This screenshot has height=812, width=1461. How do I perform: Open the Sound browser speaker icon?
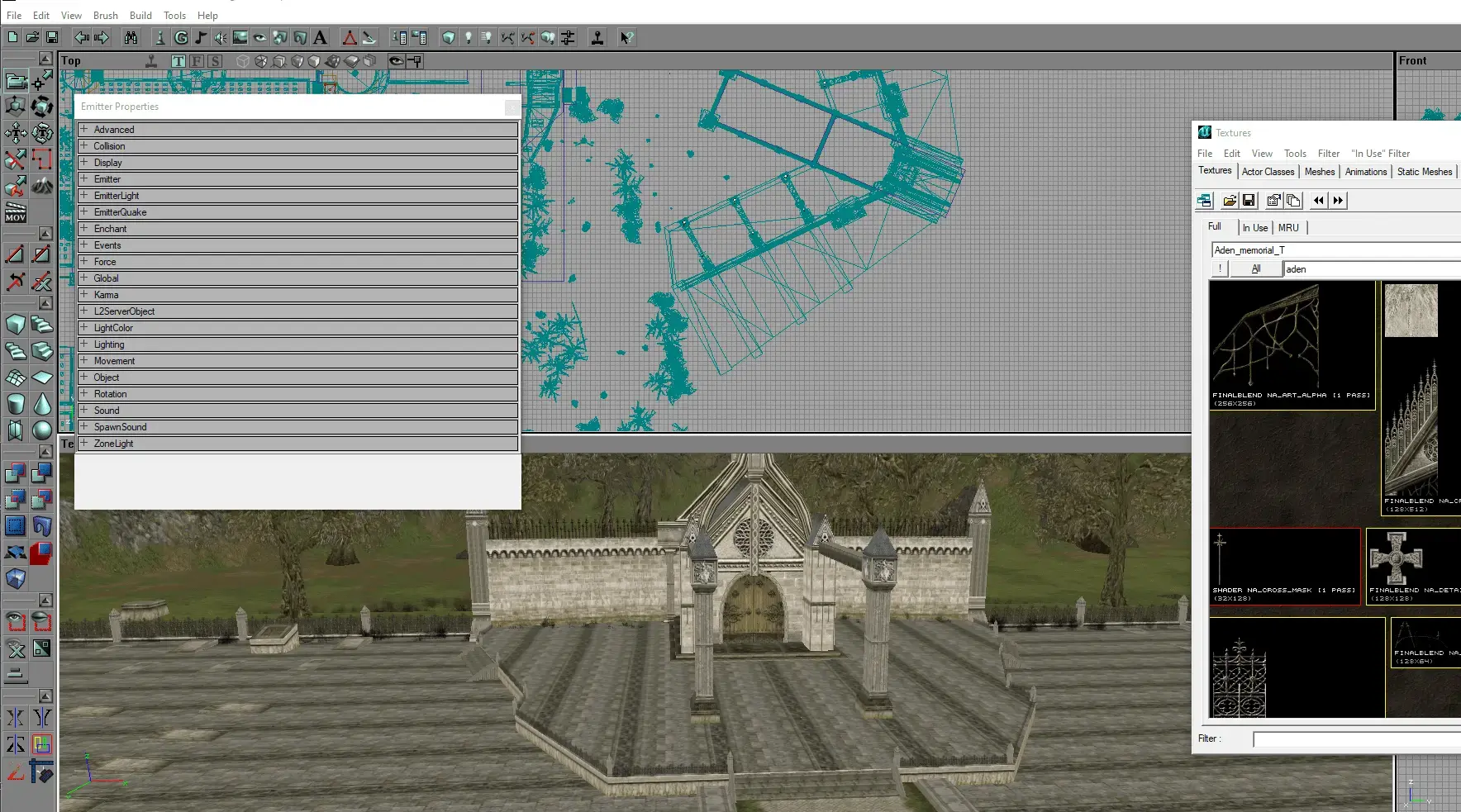click(221, 37)
